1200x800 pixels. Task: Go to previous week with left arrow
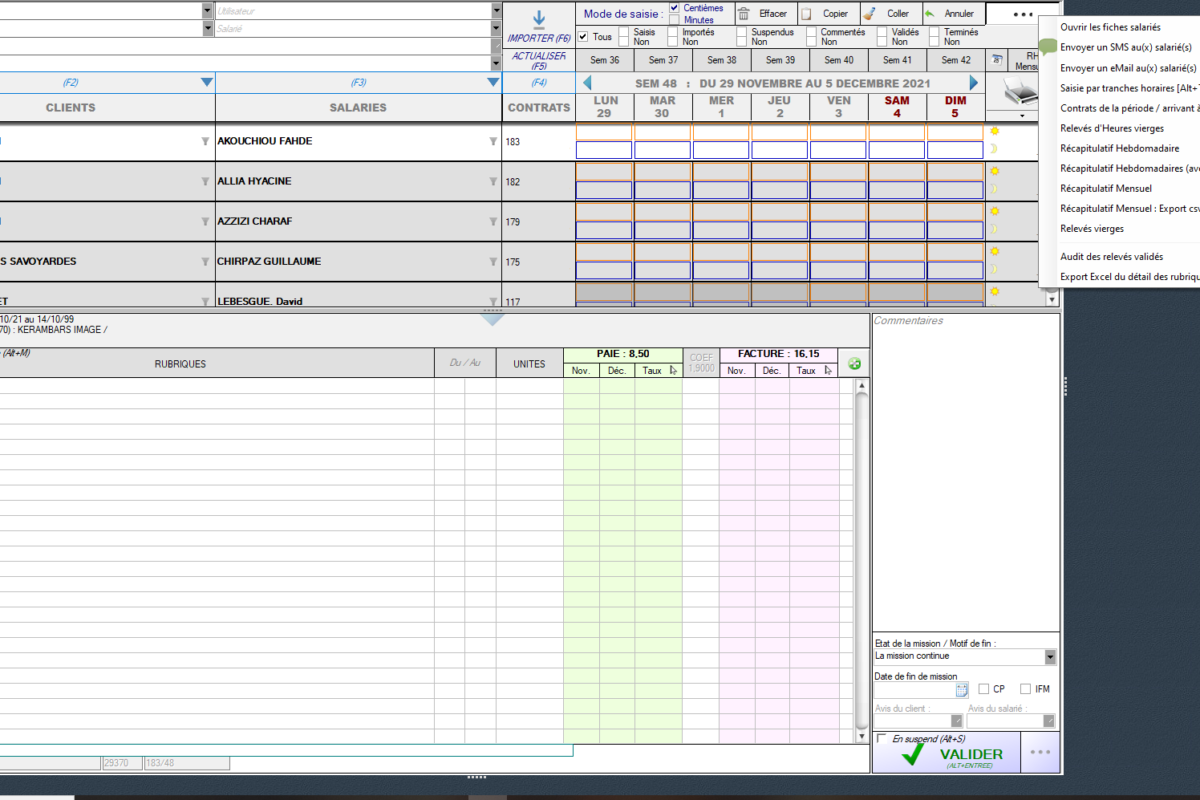coord(588,83)
